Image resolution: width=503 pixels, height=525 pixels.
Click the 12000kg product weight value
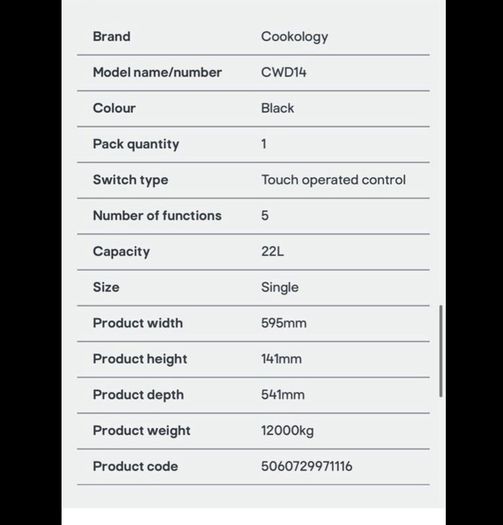[287, 431]
